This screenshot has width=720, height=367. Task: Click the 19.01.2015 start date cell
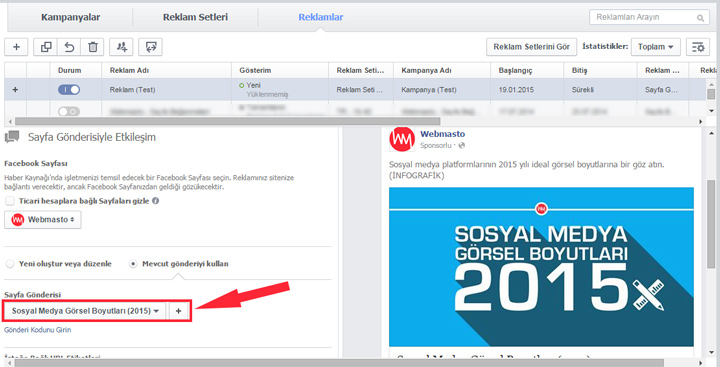click(527, 90)
